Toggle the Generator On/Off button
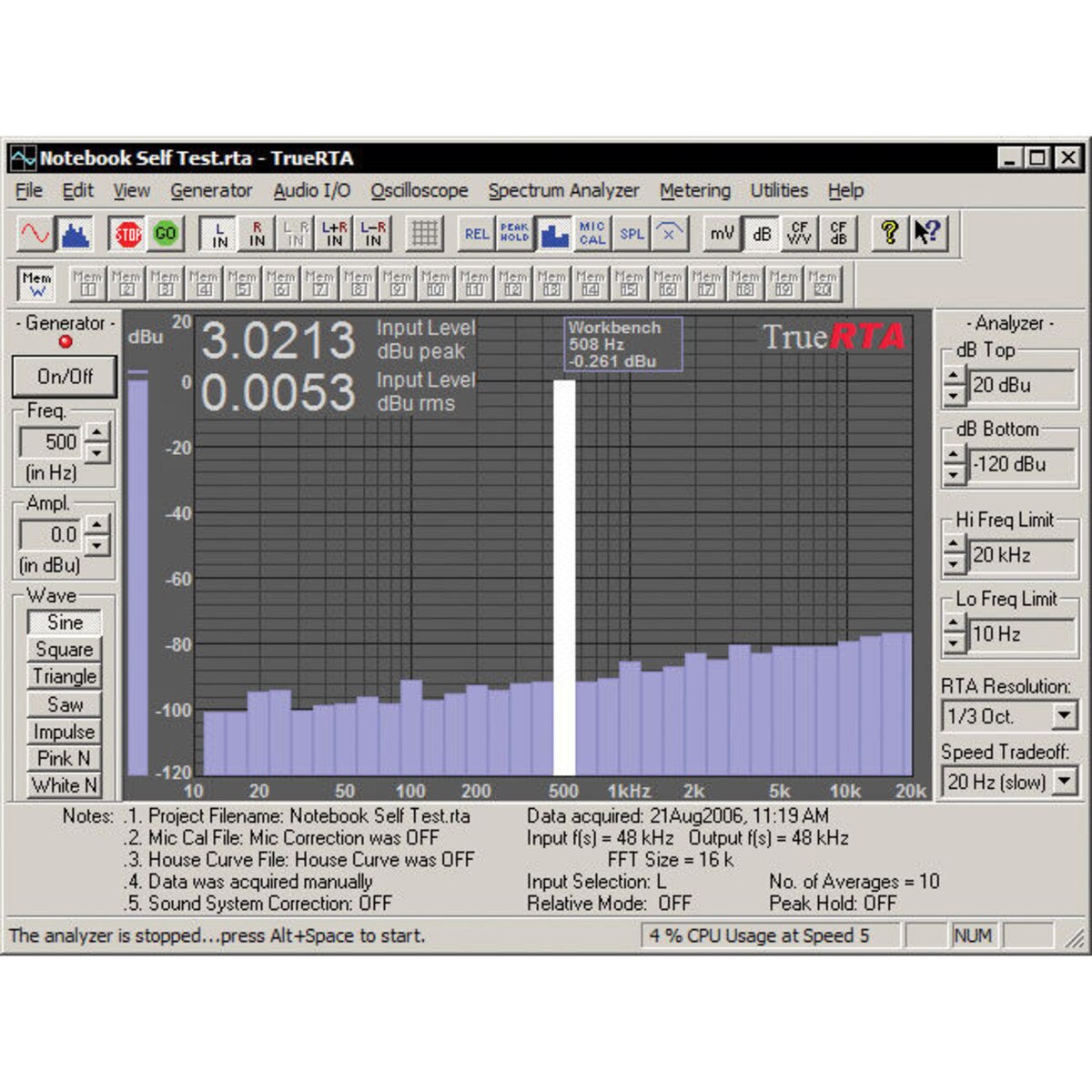 [63, 377]
